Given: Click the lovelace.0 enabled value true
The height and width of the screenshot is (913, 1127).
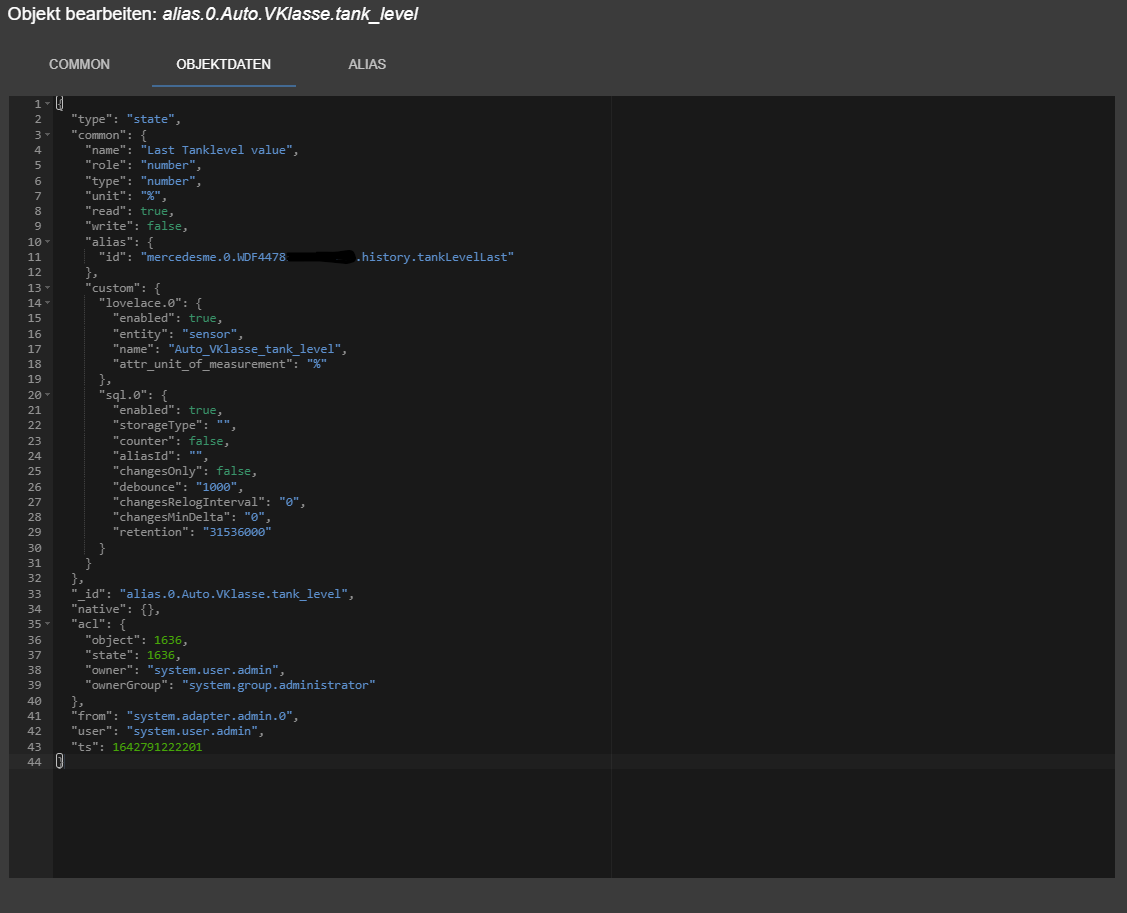Looking at the screenshot, I should click(x=203, y=318).
